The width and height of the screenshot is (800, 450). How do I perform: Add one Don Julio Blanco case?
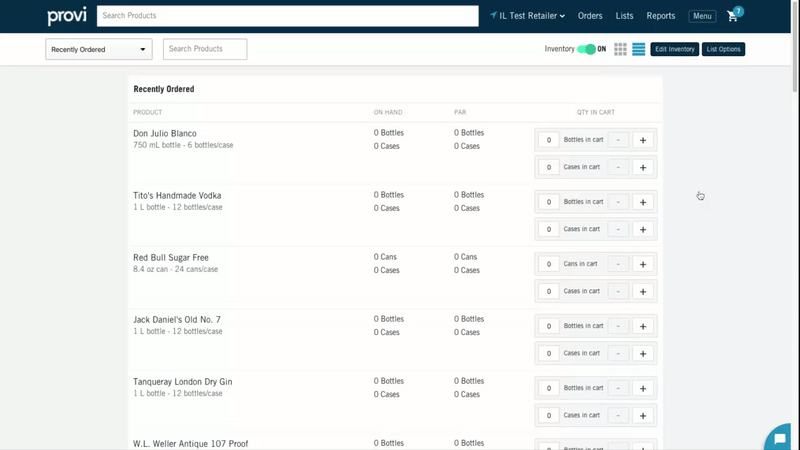coord(643,167)
